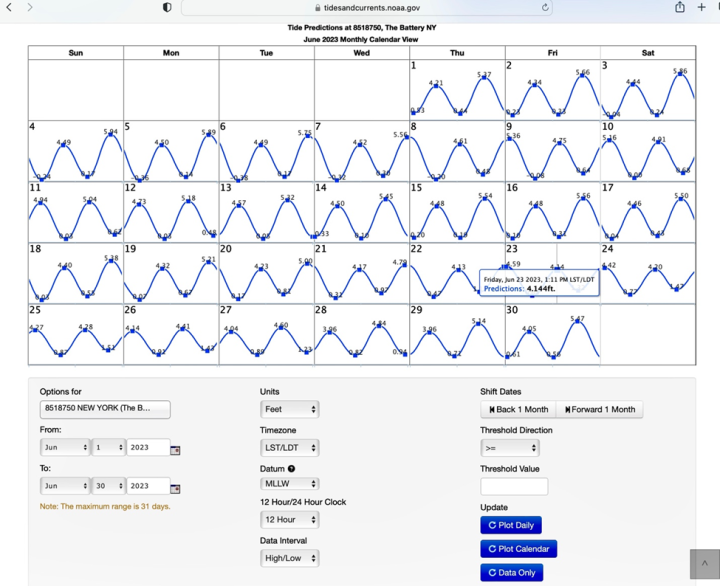Screen dimensions: 720x586
Task: Click the station name field 8518750 NEW YORK
Action: click(x=105, y=409)
